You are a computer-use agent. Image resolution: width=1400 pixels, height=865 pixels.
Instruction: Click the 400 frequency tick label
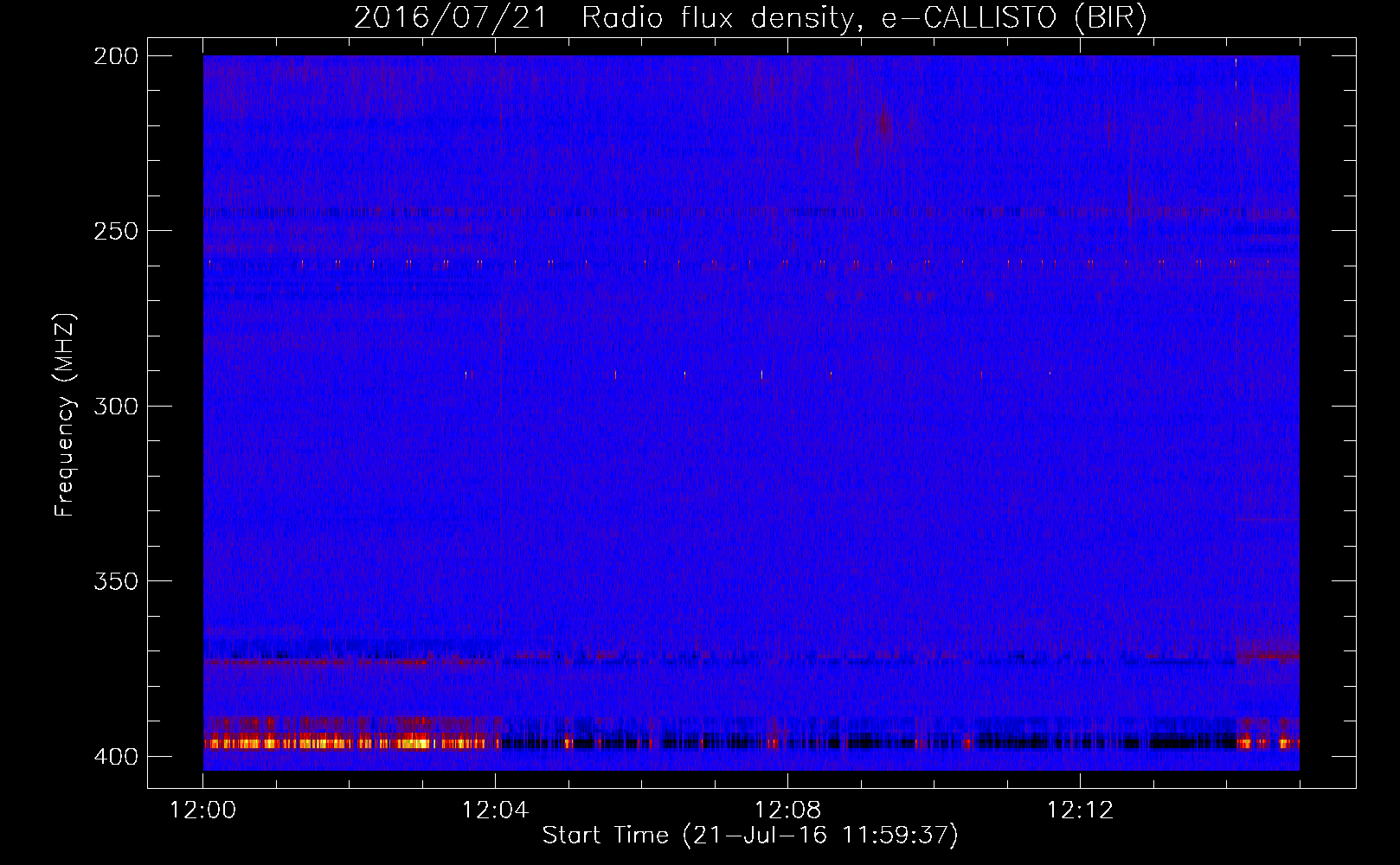pos(116,757)
